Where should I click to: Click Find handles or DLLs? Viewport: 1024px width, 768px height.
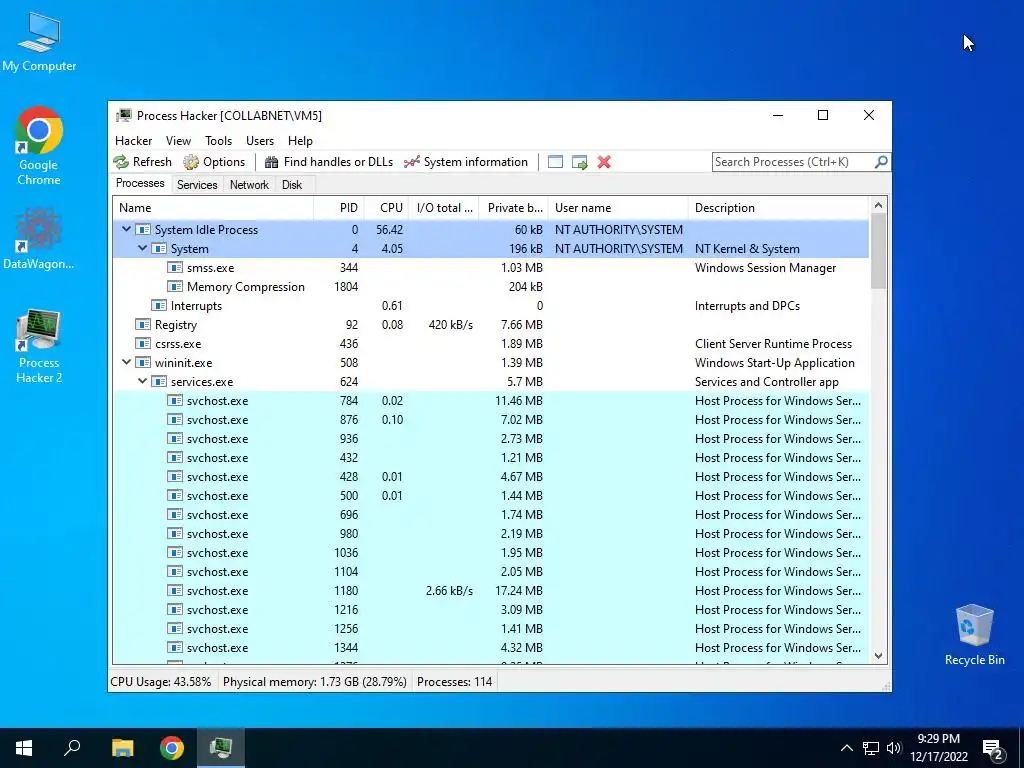[x=328, y=162]
